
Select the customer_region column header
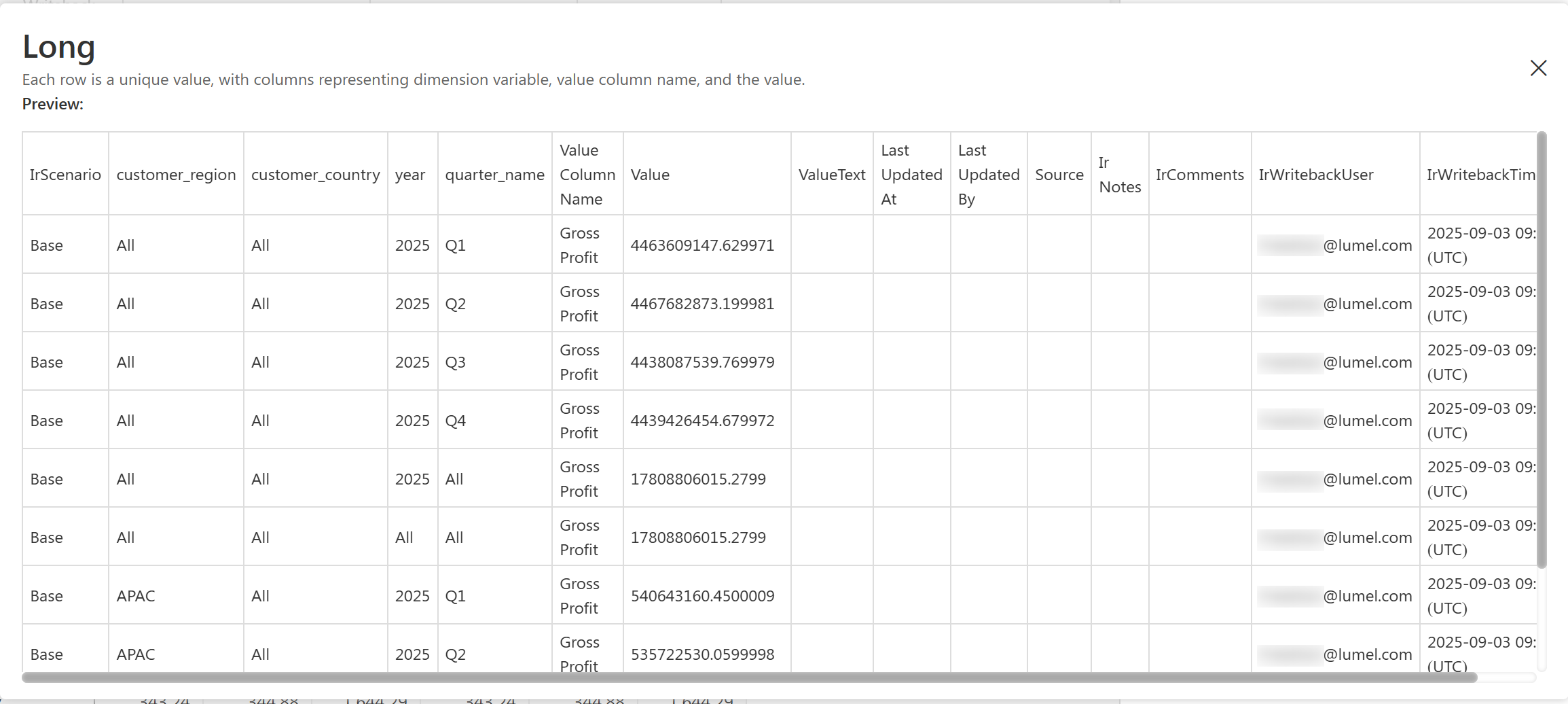point(176,175)
